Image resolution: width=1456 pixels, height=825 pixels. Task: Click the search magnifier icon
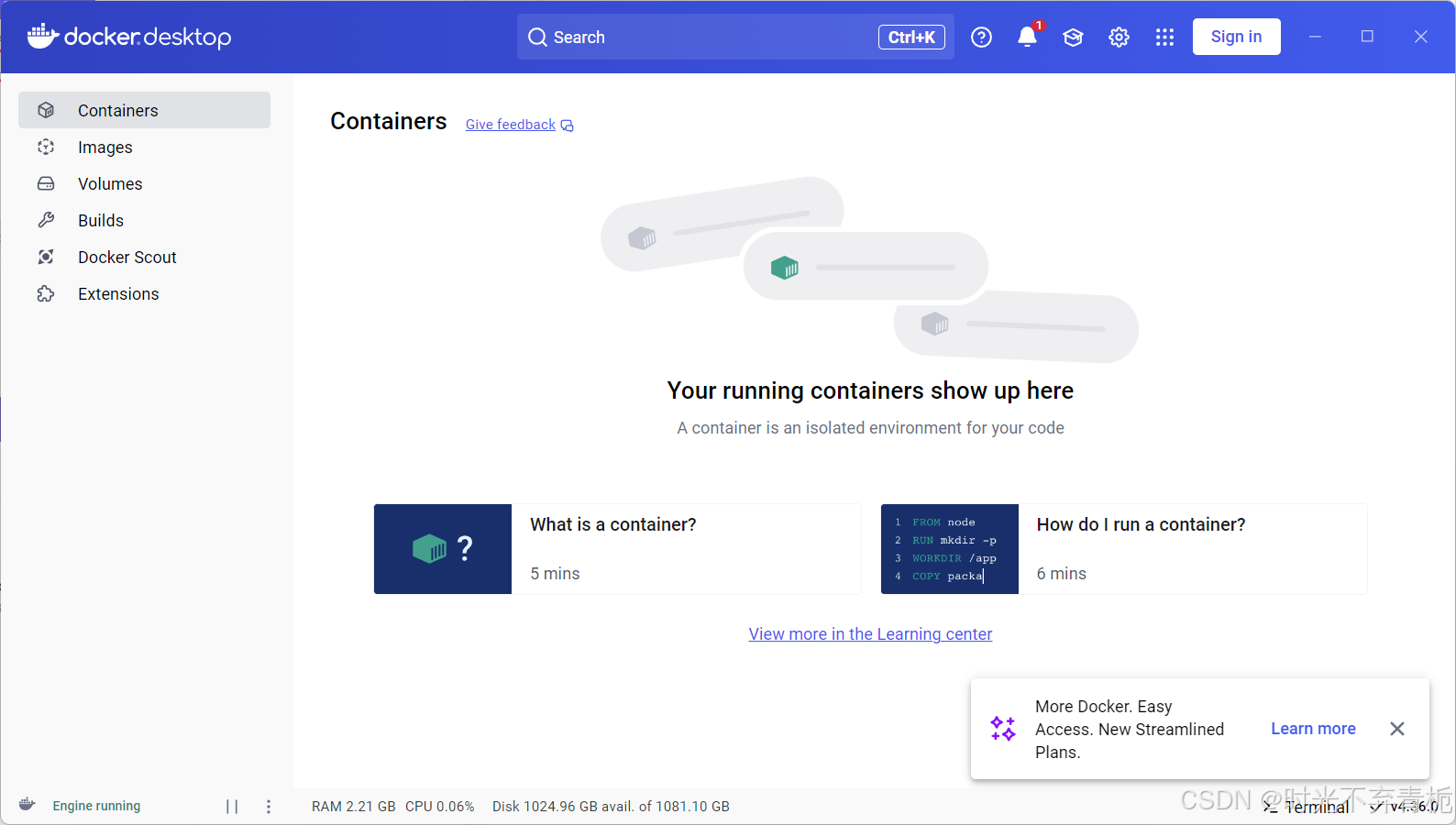pos(537,38)
